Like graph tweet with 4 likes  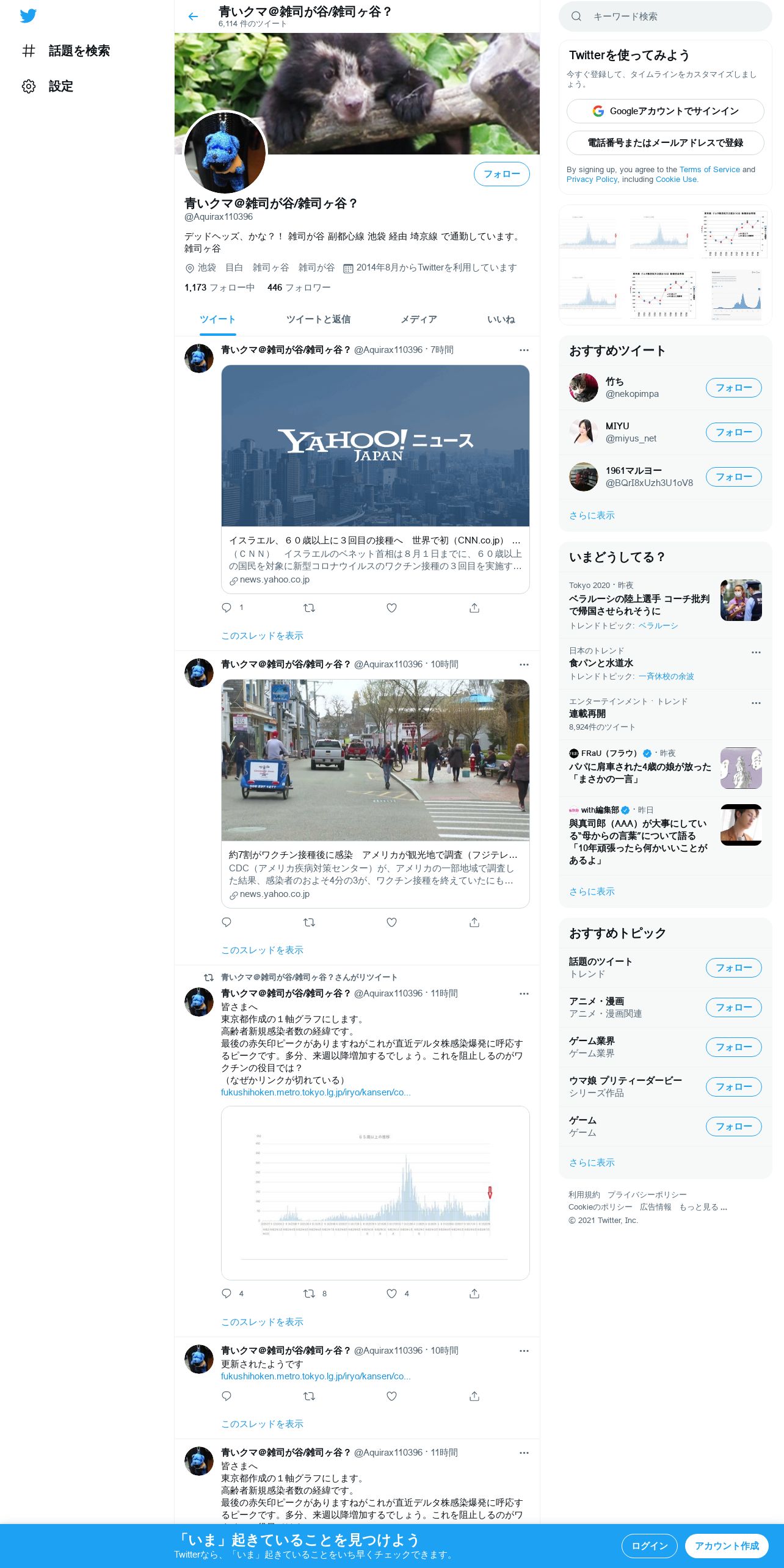click(391, 1293)
